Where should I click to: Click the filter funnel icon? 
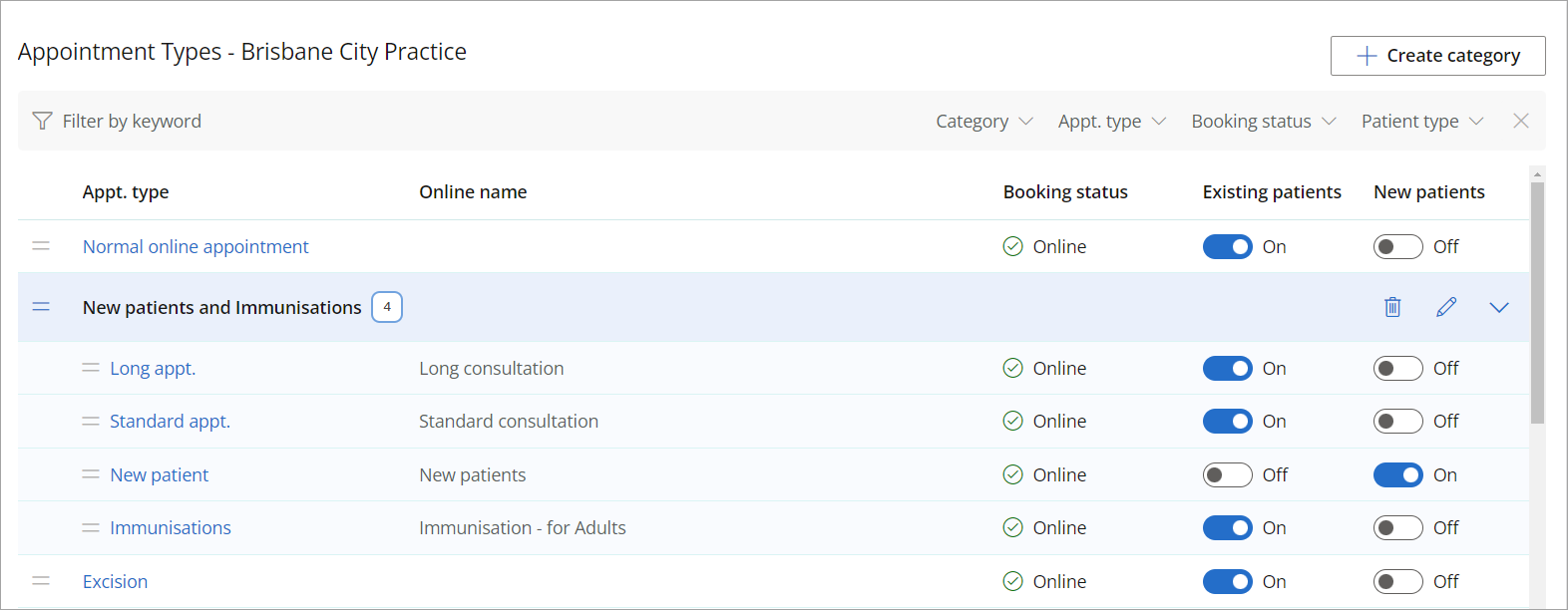pyautogui.click(x=42, y=121)
